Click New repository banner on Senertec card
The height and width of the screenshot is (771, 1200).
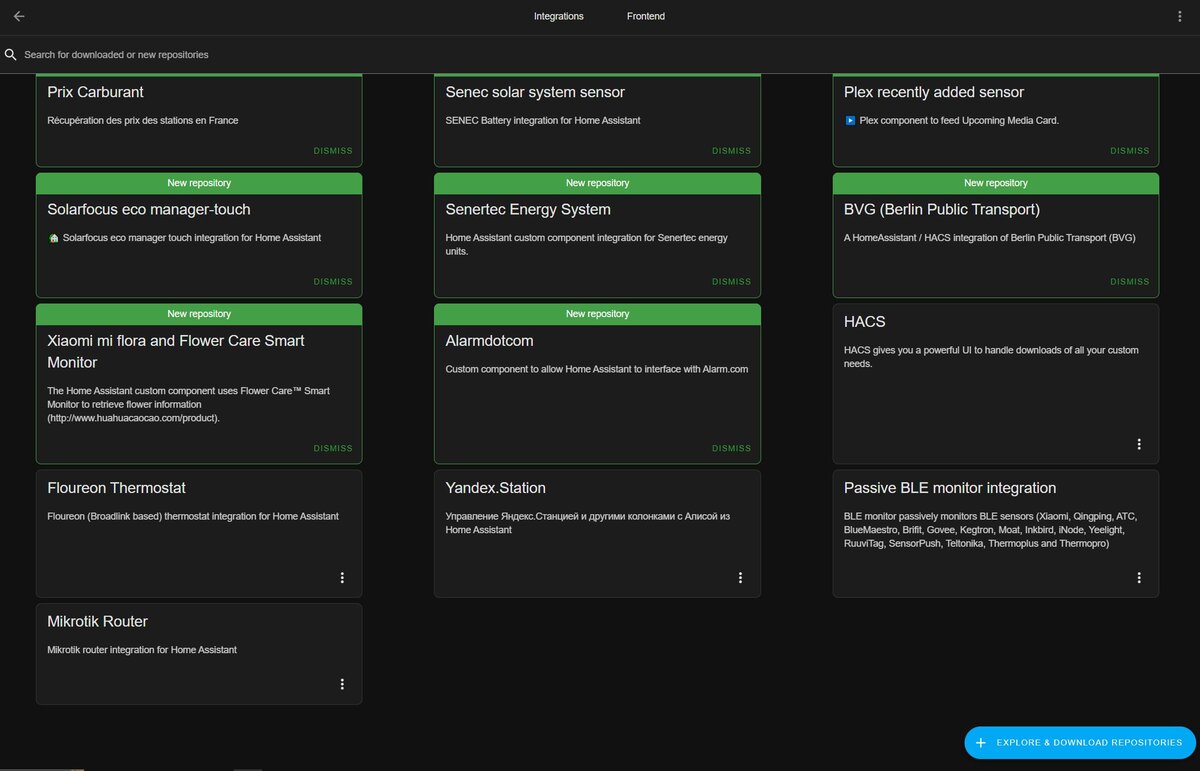597,183
